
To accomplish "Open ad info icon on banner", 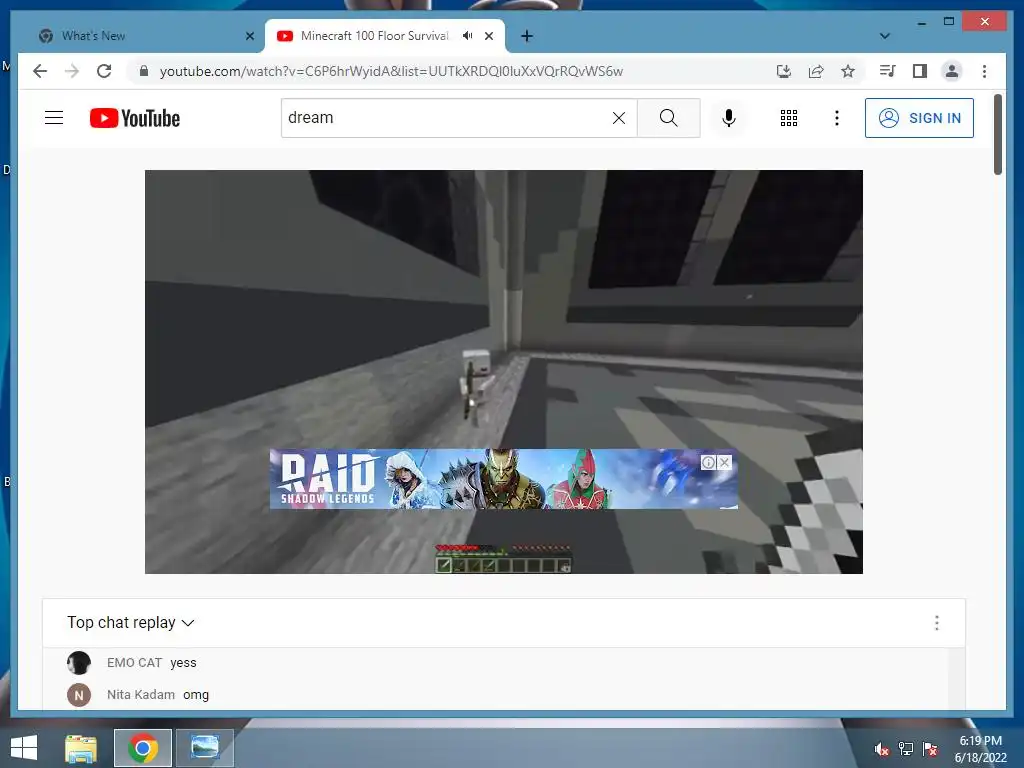I will coord(709,462).
